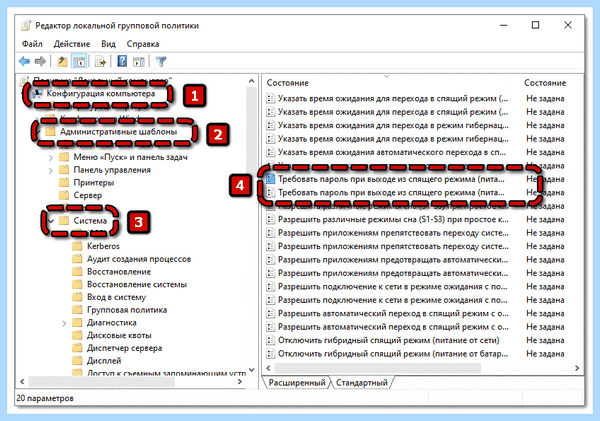Select the Система folder in tree
The height and width of the screenshot is (421, 600).
point(90,221)
